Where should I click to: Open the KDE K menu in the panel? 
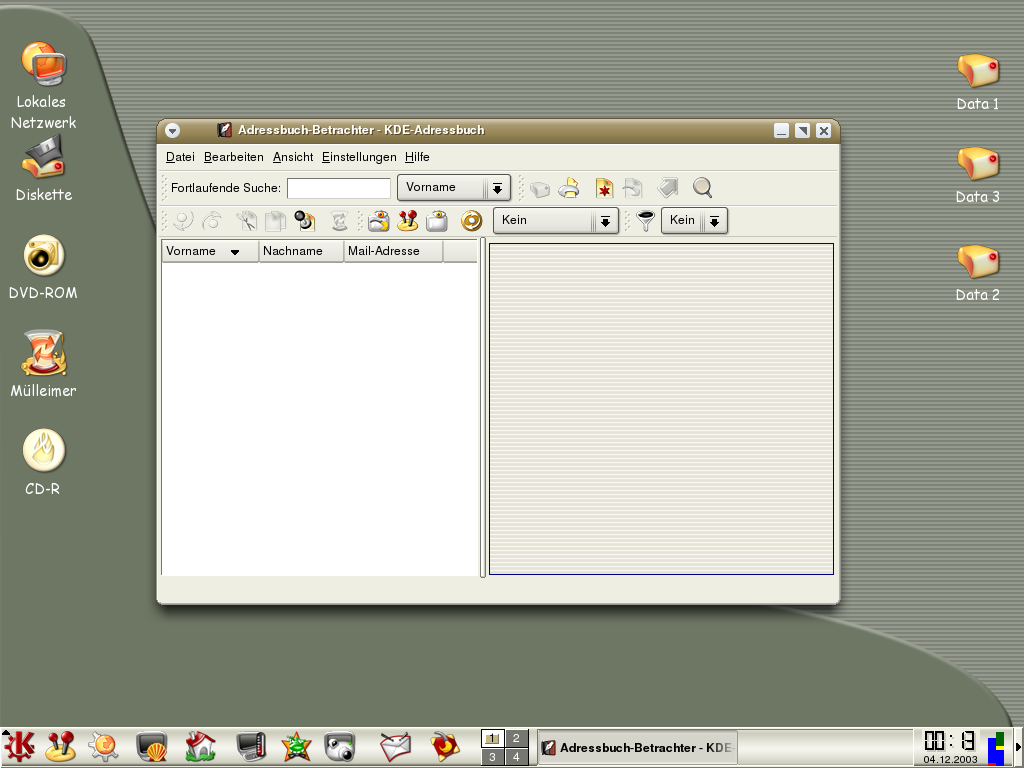[20, 746]
